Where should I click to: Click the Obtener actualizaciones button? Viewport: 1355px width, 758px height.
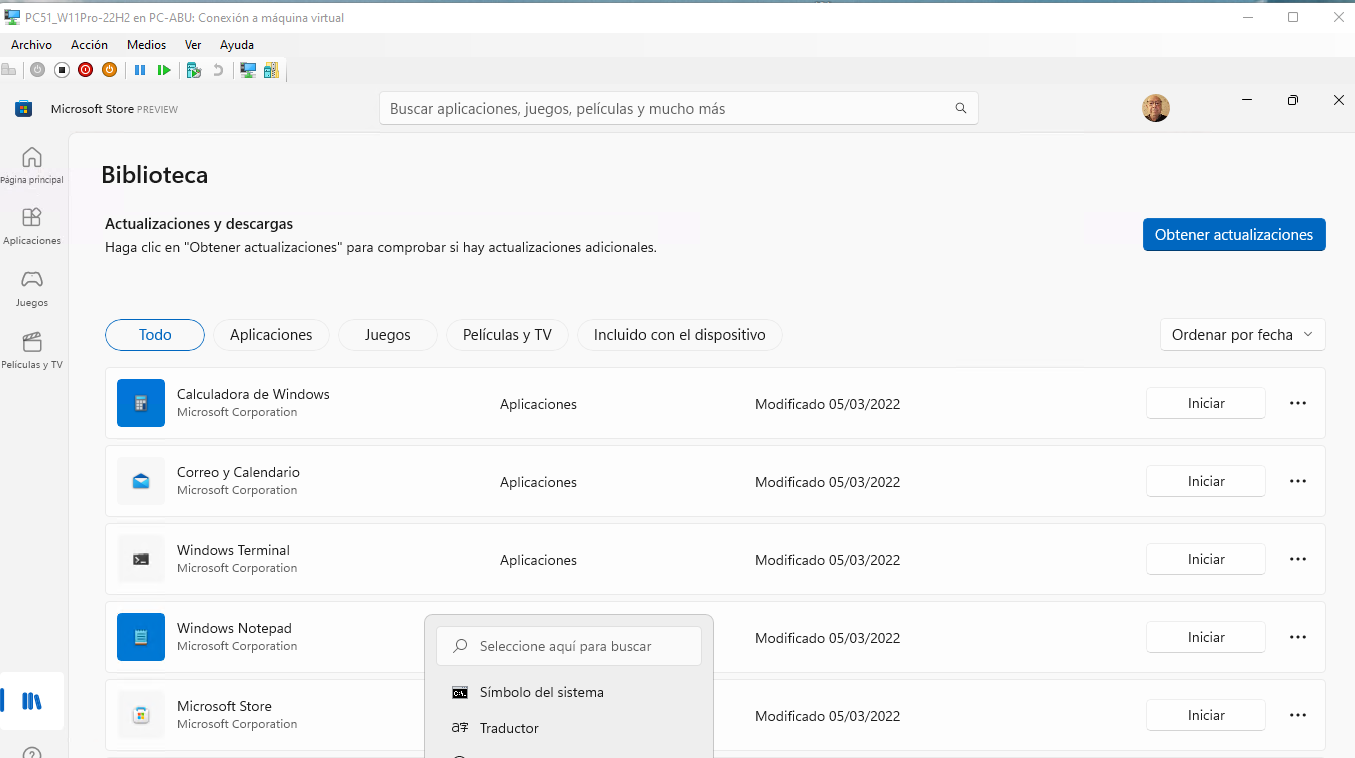click(1234, 235)
